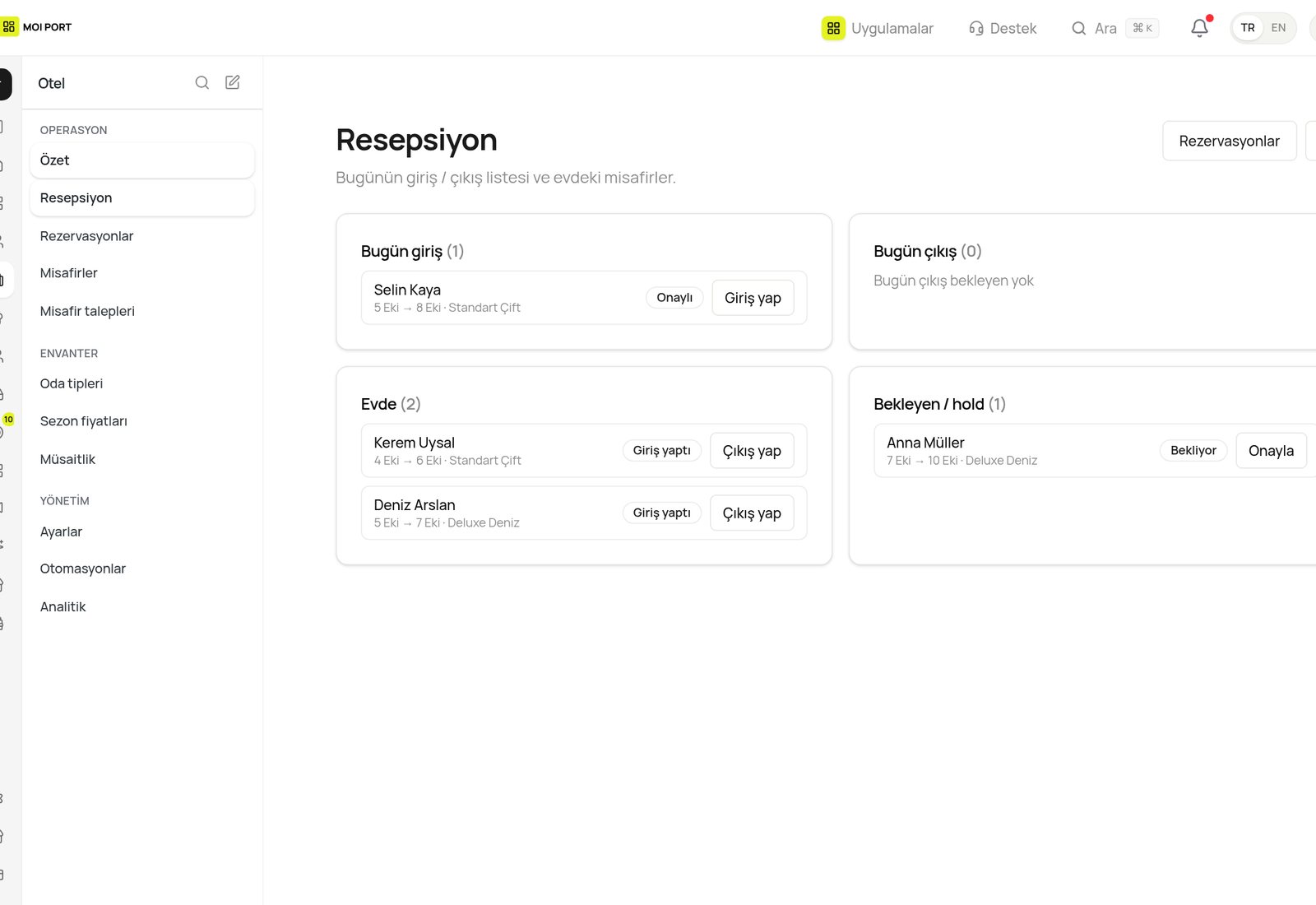The image size is (1316, 905).
Task: Open Misafirler menu item
Action: click(142, 273)
